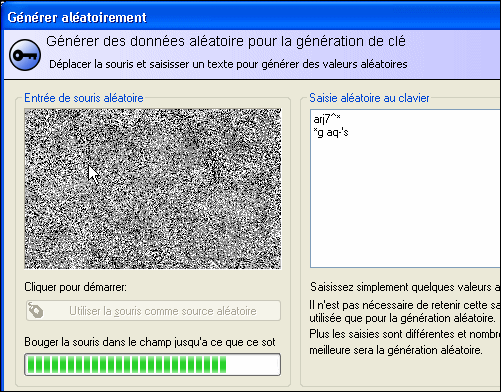Image resolution: width=501 pixels, height=392 pixels.
Task: Click the typed line 'arj7^*'
Action: click(x=327, y=119)
